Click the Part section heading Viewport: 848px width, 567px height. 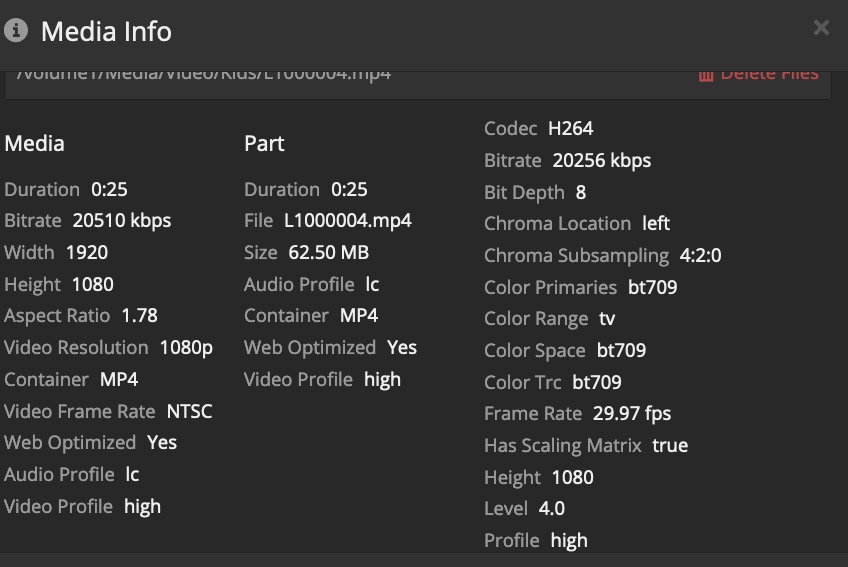264,143
